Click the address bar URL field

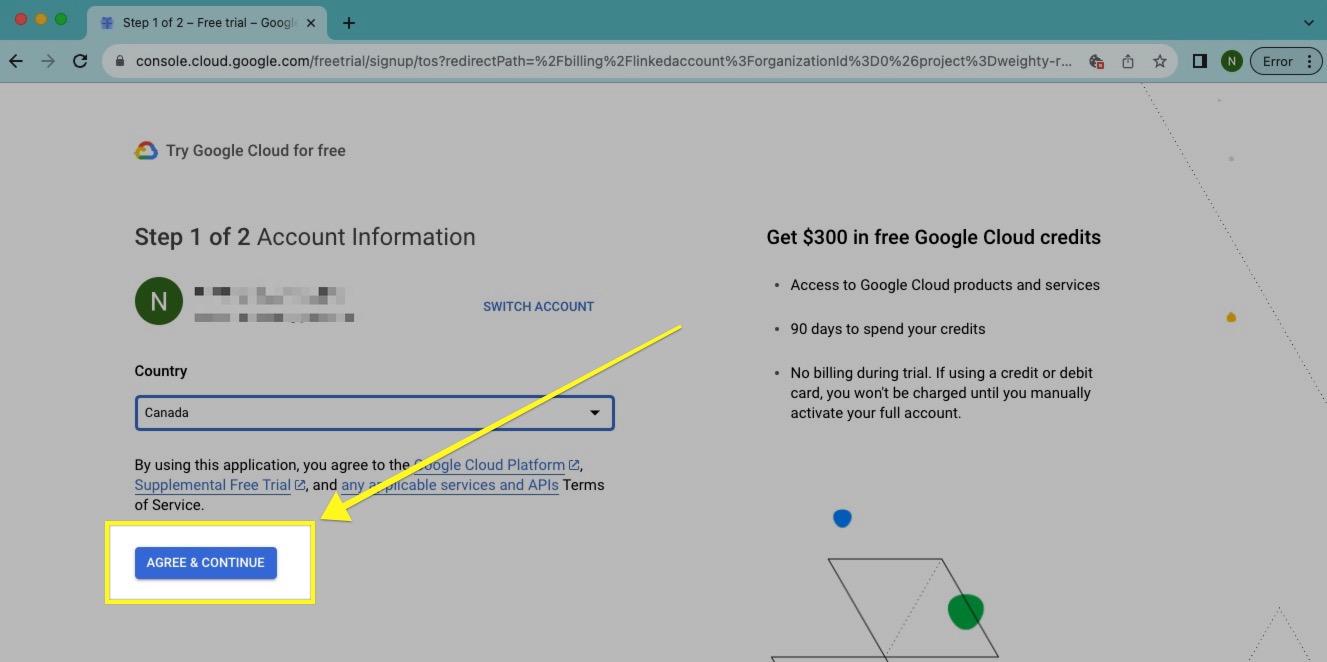(604, 61)
